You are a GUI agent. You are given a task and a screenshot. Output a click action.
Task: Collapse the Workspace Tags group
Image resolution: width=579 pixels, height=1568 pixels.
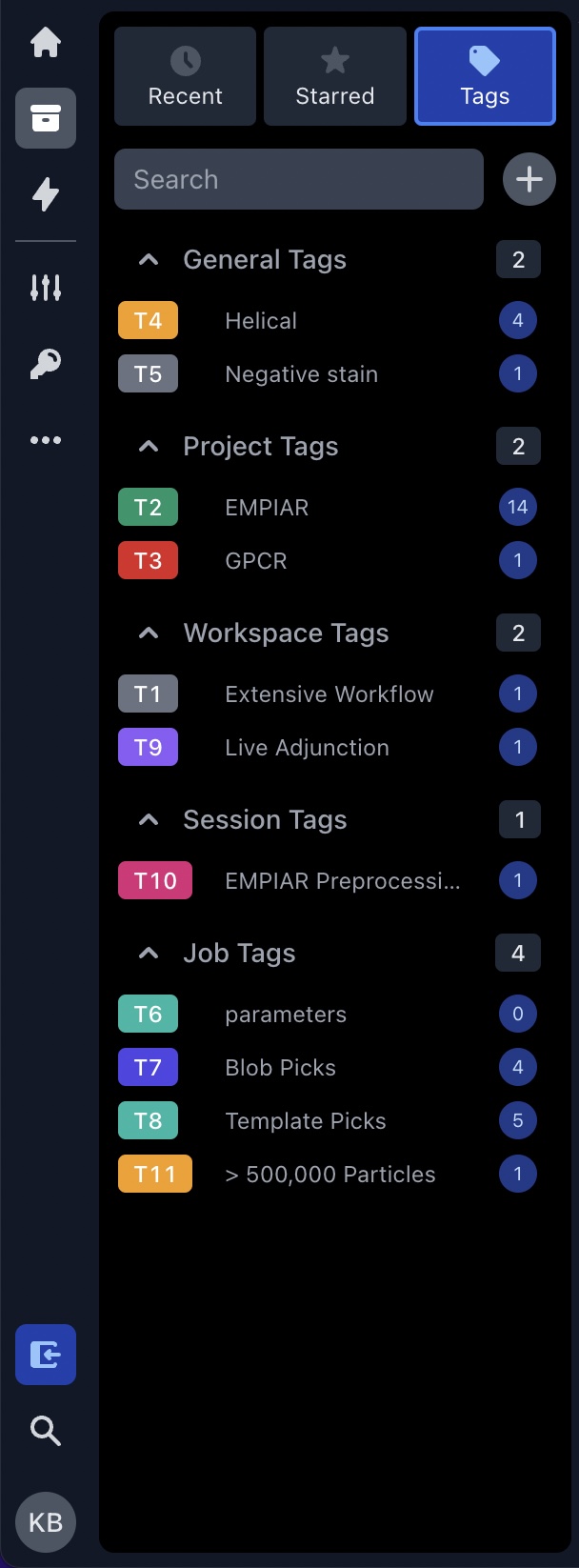pos(149,633)
